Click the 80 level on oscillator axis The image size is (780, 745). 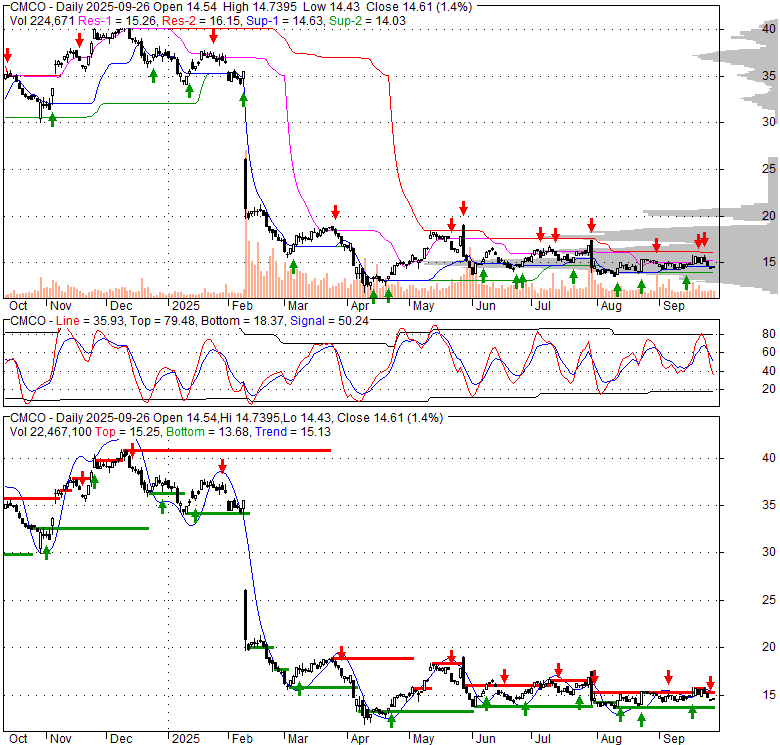coord(769,334)
